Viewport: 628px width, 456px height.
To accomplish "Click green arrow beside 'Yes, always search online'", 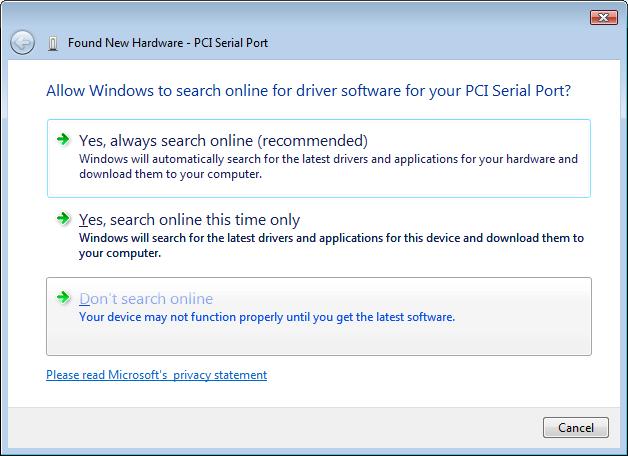I will 63,139.
